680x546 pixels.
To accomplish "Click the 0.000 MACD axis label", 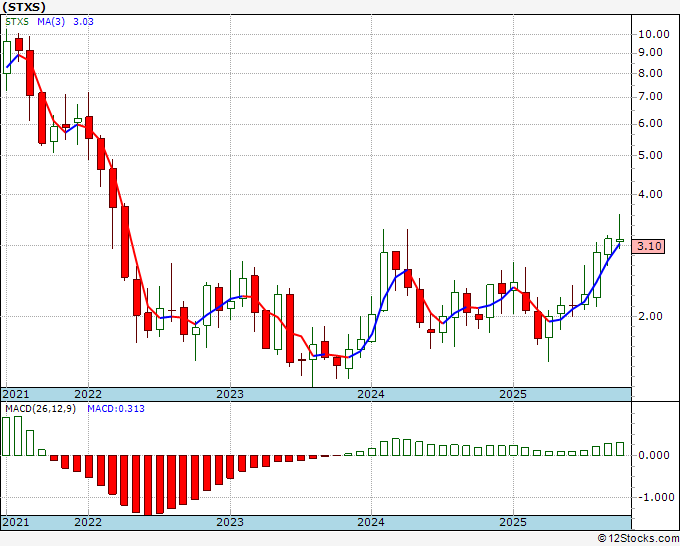I will pos(654,455).
